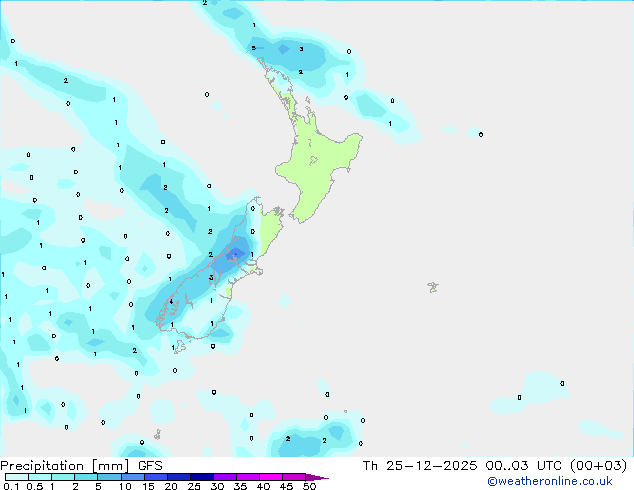The height and width of the screenshot is (490, 634).
Task: Select the 40–45 mm magenta legend swatch
Action: click(271, 477)
